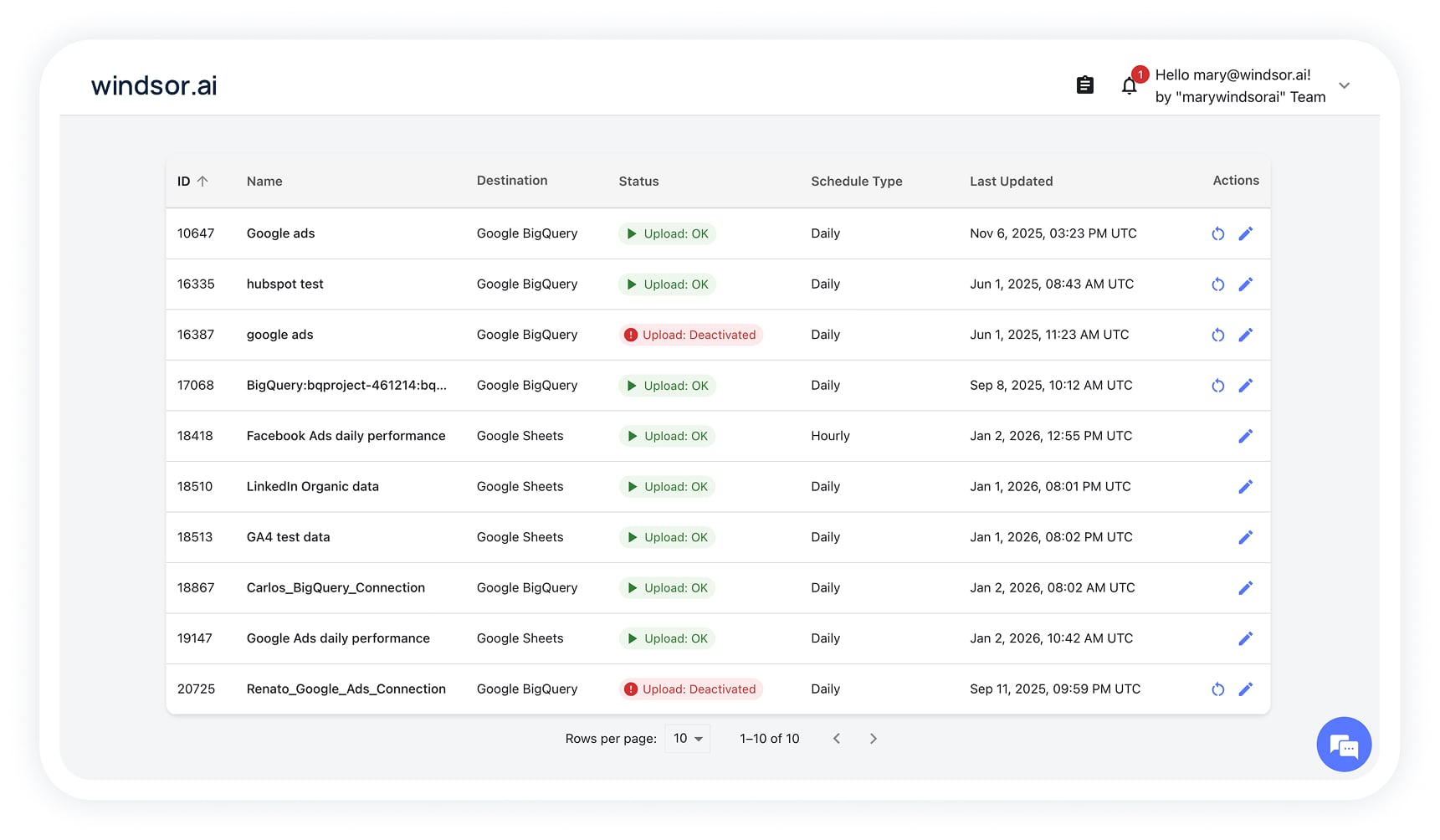This screenshot has height=840, width=1440.
Task: Refresh the Google ads task 10647
Action: (1217, 234)
